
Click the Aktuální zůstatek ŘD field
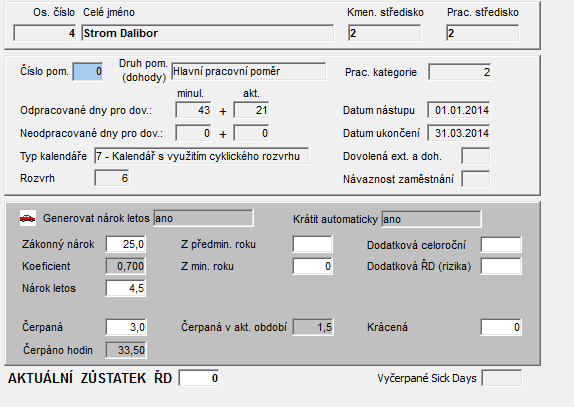(199, 378)
